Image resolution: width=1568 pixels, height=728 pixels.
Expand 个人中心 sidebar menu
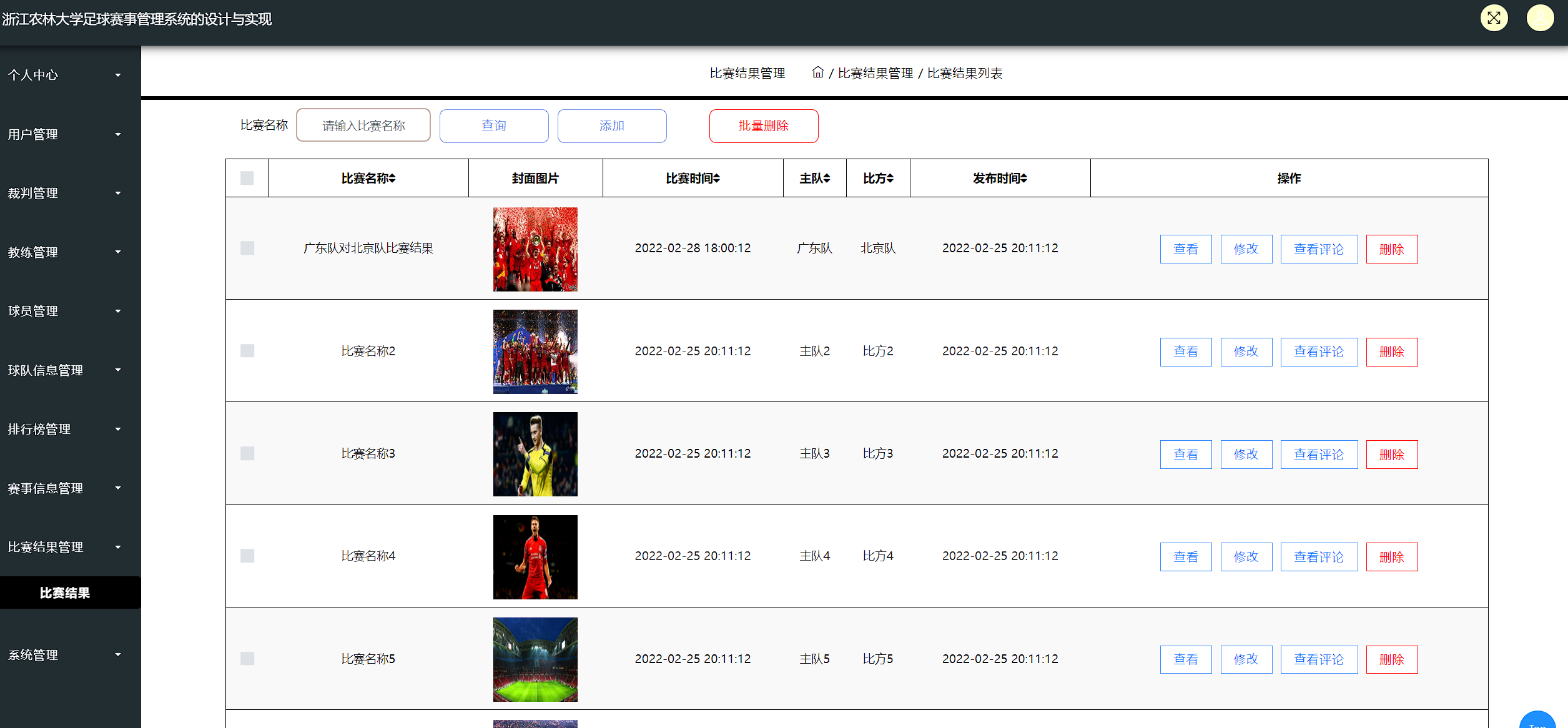coord(64,75)
